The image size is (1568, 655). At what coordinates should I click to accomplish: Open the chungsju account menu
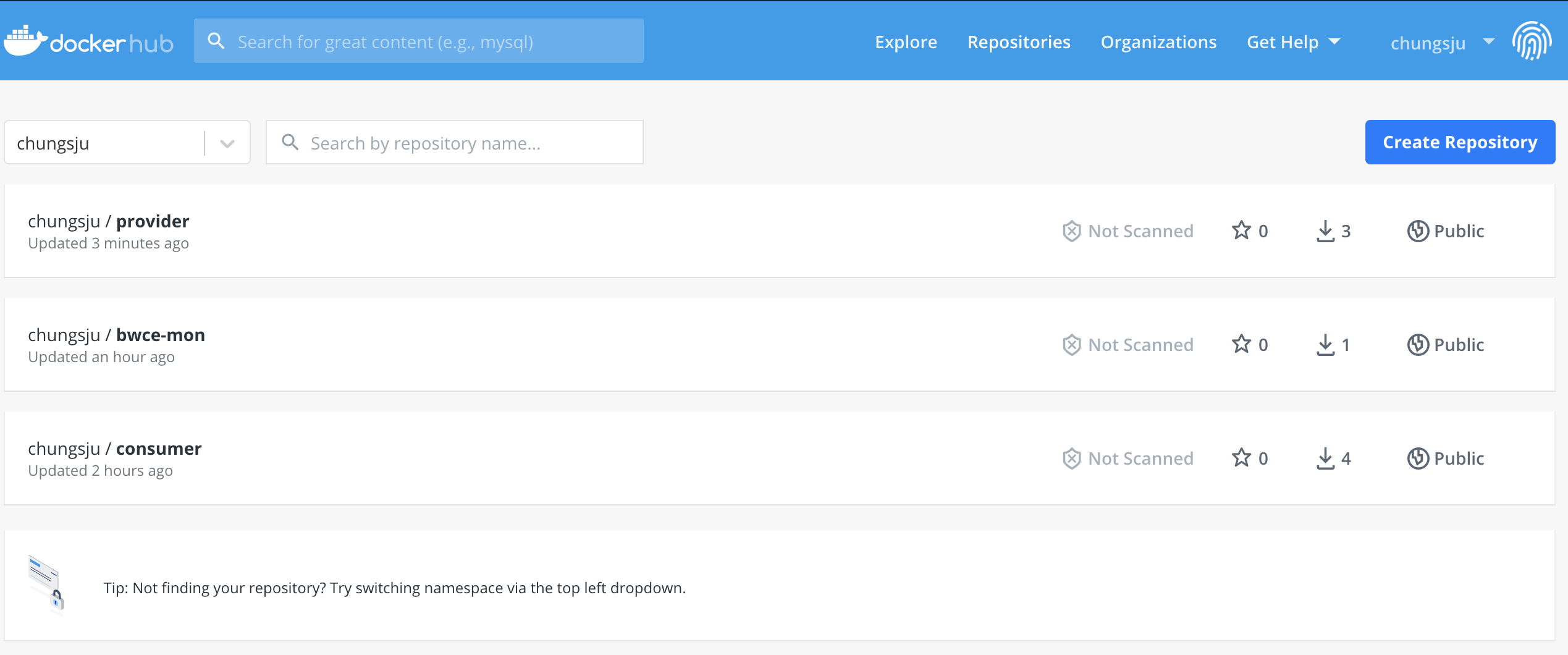click(x=1442, y=43)
